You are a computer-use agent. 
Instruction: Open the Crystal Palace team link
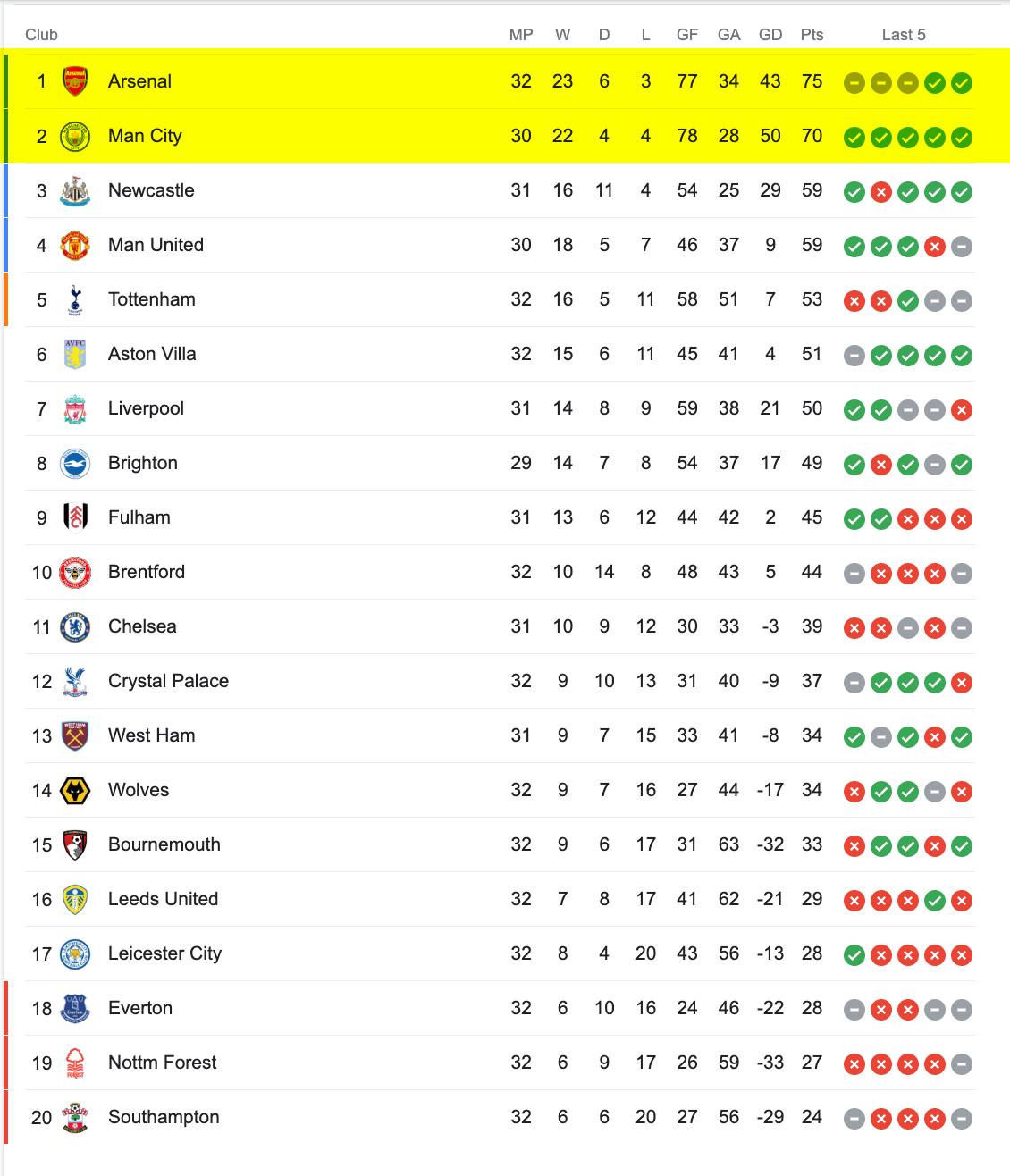point(168,681)
